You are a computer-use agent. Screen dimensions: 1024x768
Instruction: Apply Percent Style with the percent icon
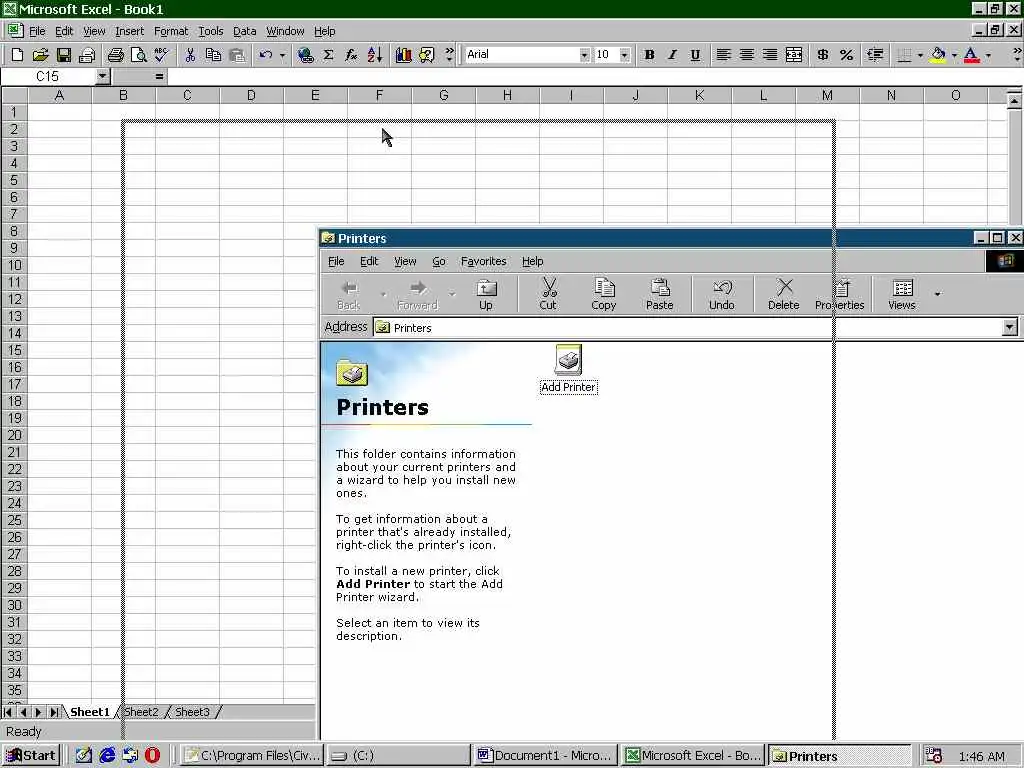[846, 55]
